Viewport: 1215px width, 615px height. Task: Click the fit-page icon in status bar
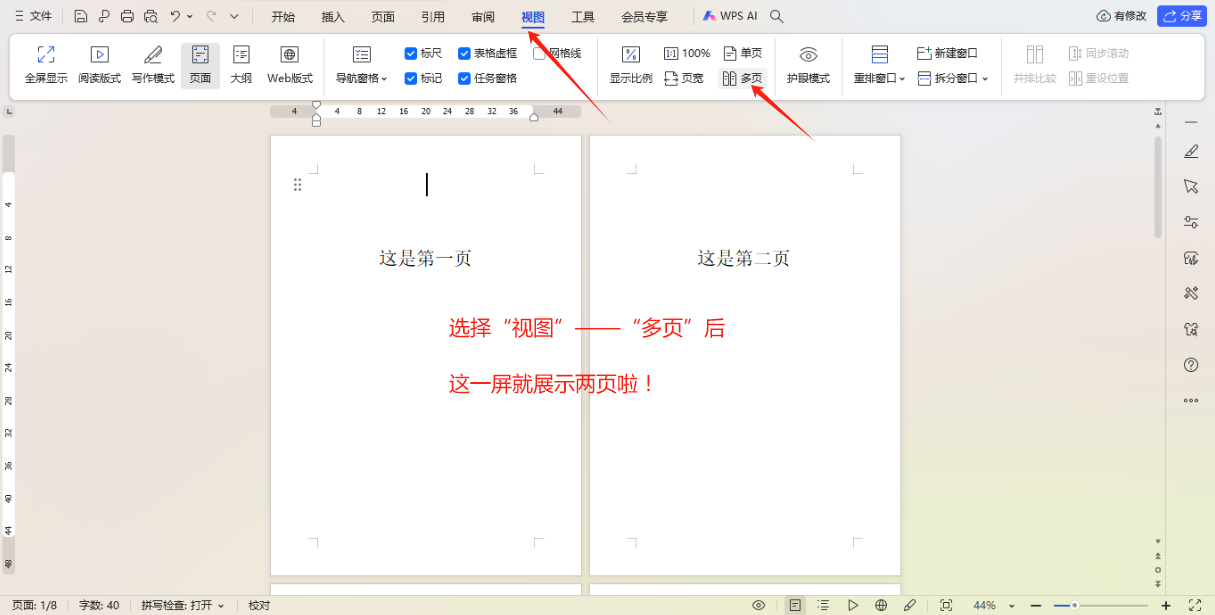point(946,605)
